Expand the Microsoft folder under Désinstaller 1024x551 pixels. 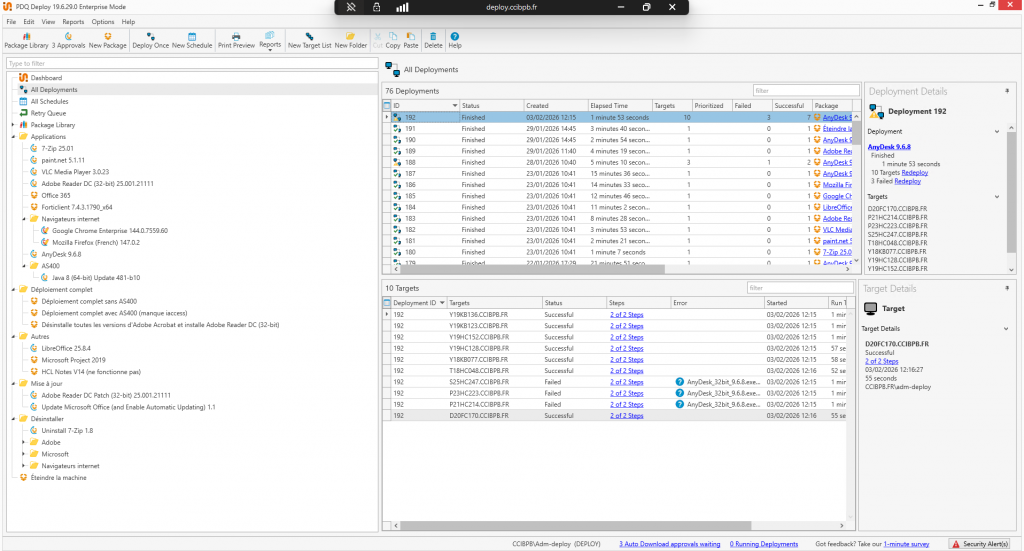(24, 454)
